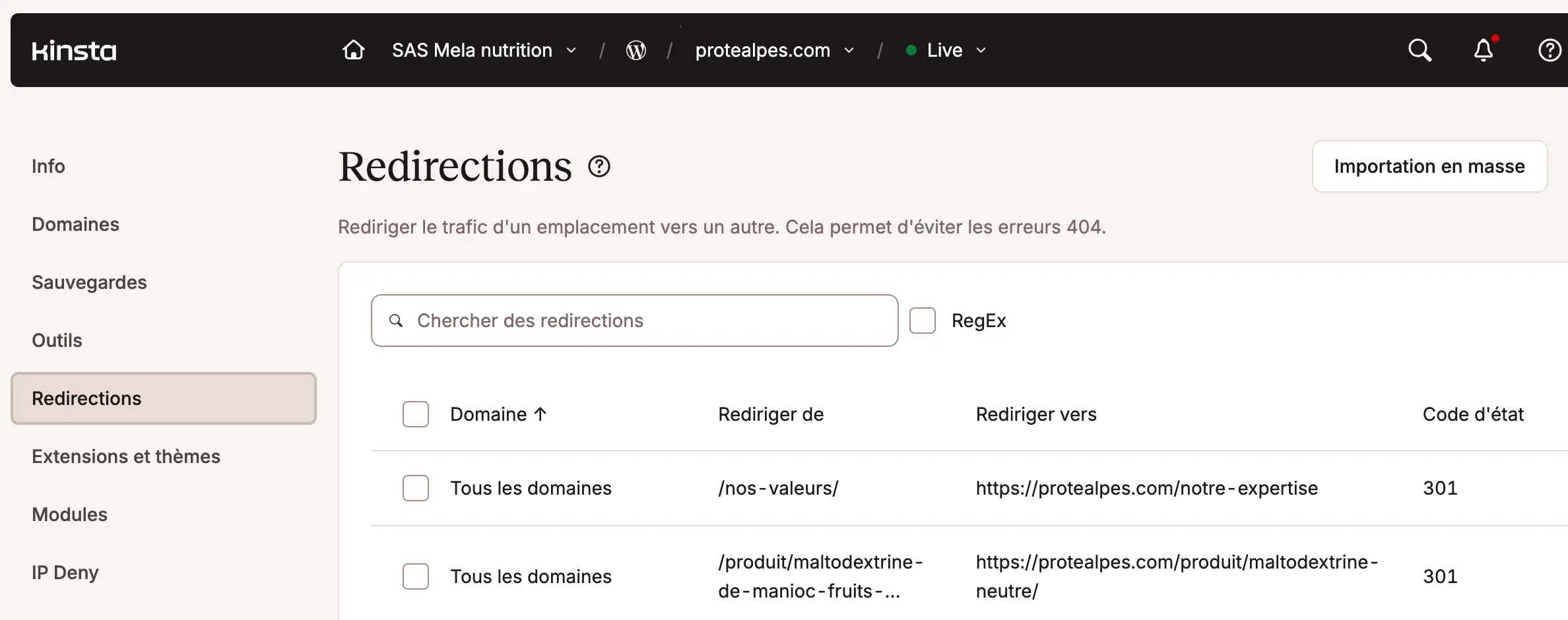The image size is (1568, 620).
Task: Open the help center question icon
Action: click(1550, 50)
